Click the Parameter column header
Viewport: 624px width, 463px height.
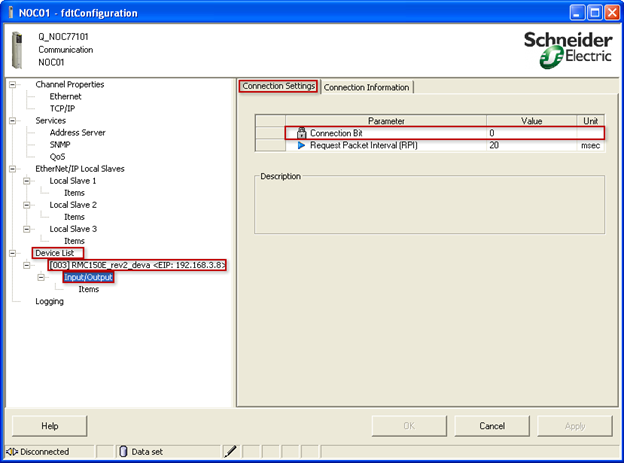click(x=386, y=121)
